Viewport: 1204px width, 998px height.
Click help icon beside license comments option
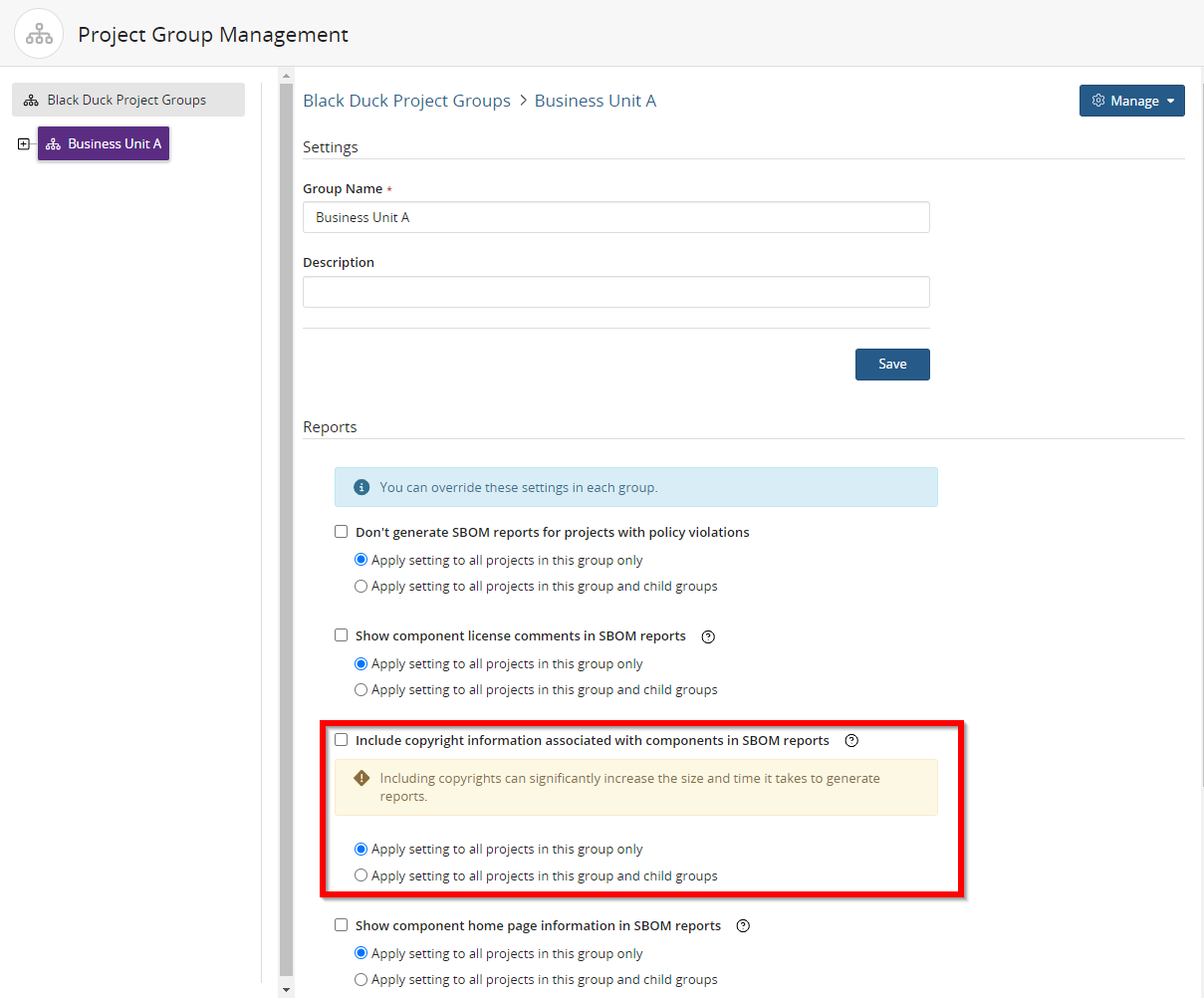pyautogui.click(x=708, y=636)
